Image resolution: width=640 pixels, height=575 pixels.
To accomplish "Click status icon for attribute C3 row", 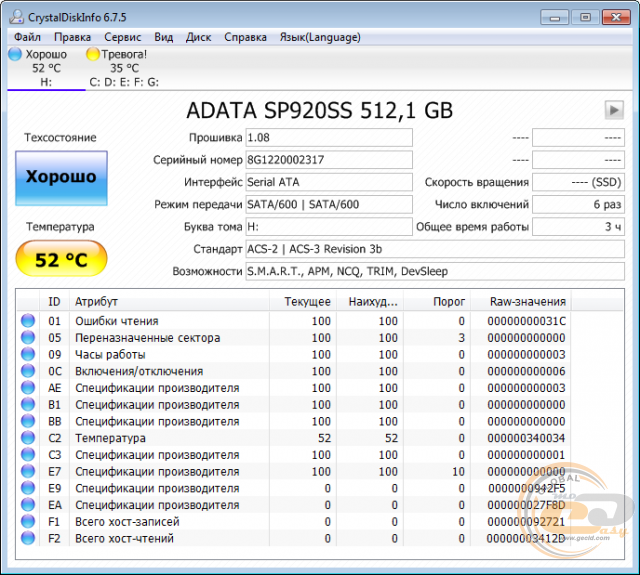I will (28, 455).
